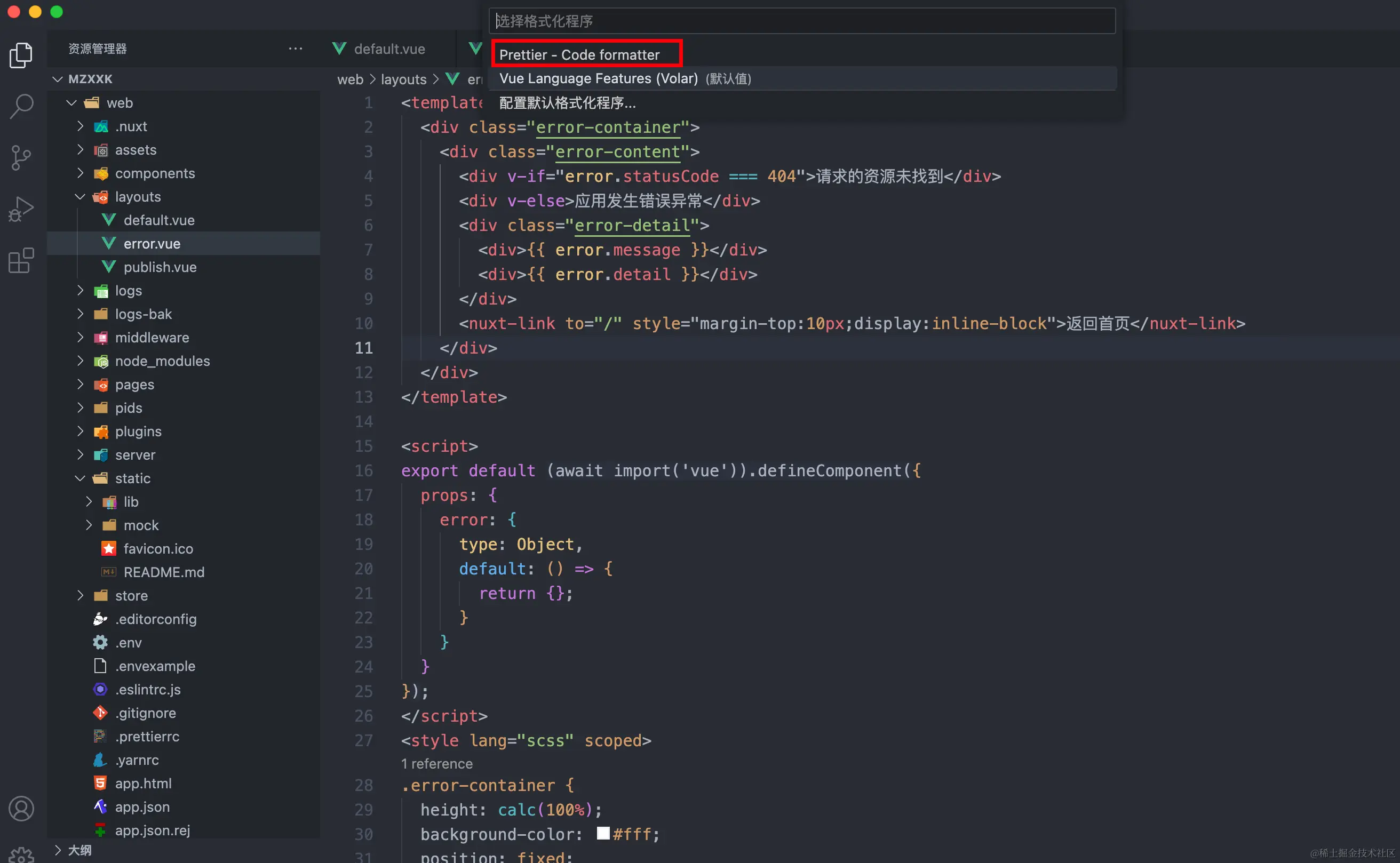The width and height of the screenshot is (1400, 863).
Task: Open app.json.rej file
Action: click(184, 830)
